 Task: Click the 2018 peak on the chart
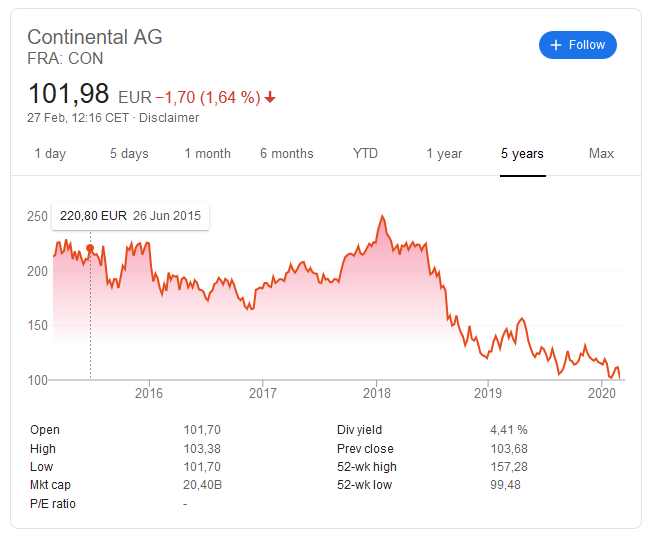click(381, 217)
